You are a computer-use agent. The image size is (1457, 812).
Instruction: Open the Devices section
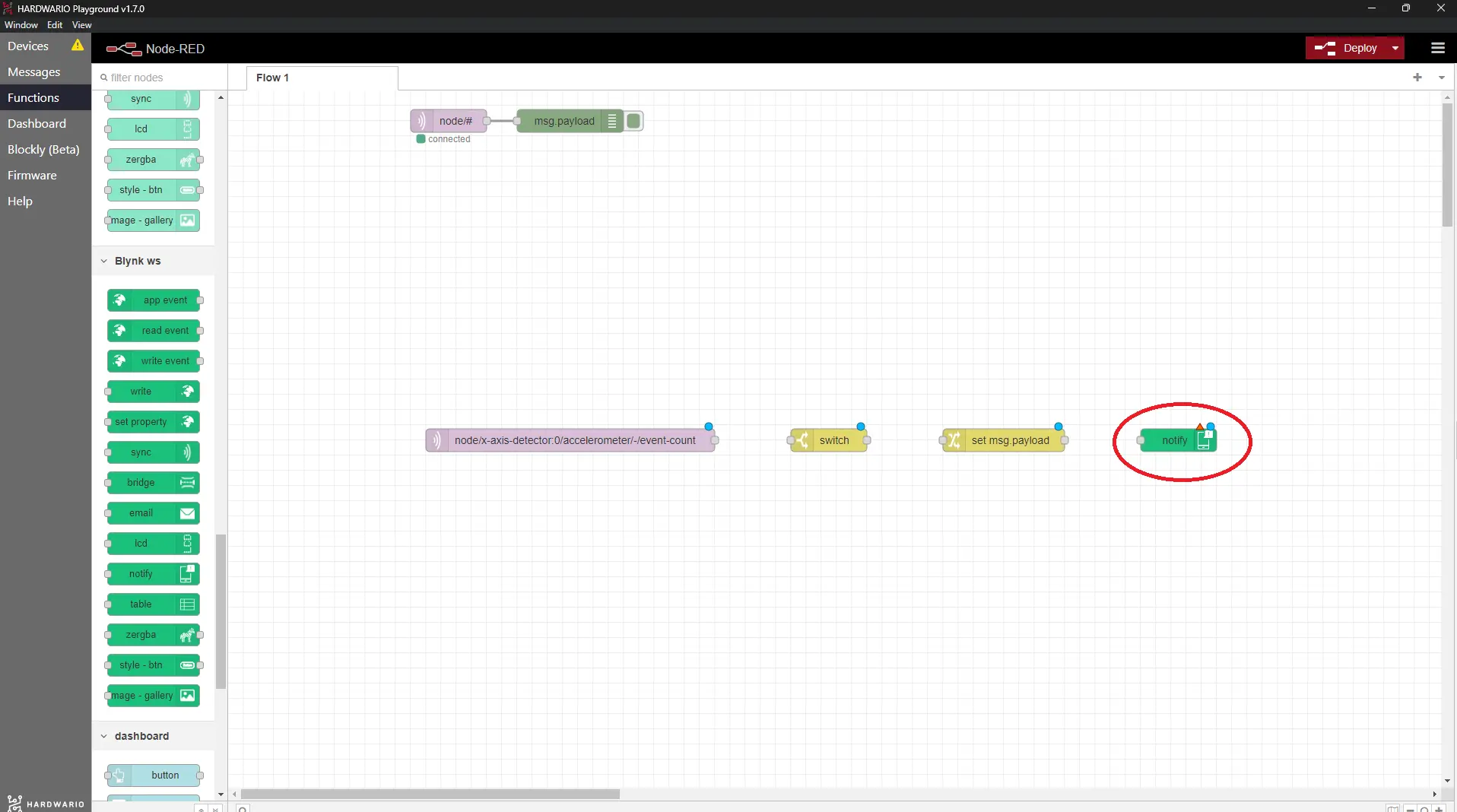pos(28,46)
